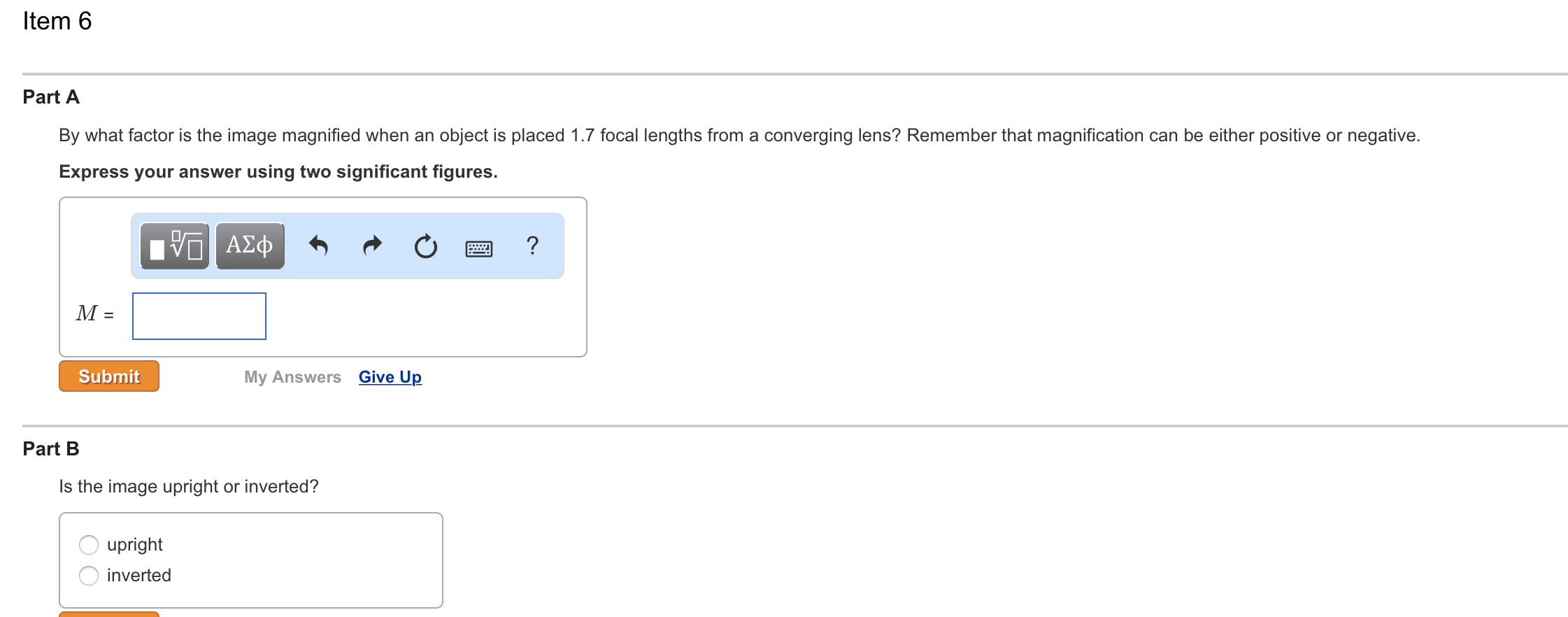1568x617 pixels.
Task: Click the "upright or inverted?" question text
Action: click(189, 486)
